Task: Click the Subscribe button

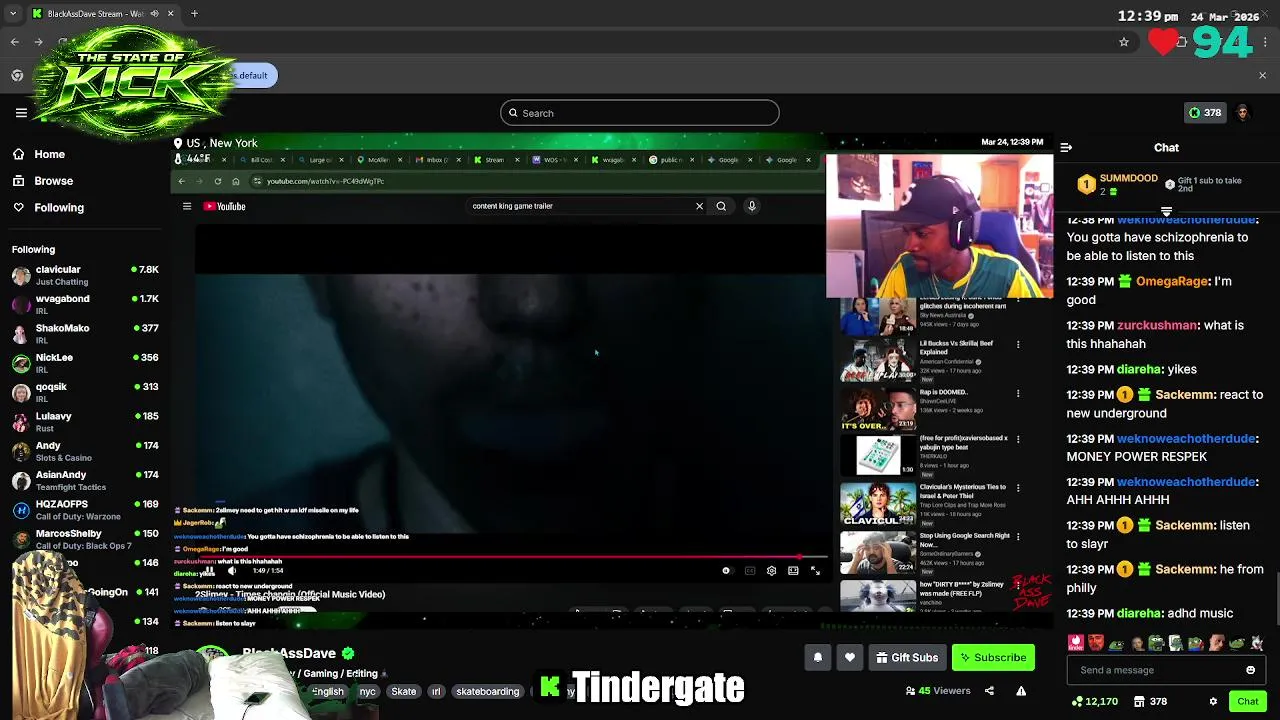Action: pos(993,657)
